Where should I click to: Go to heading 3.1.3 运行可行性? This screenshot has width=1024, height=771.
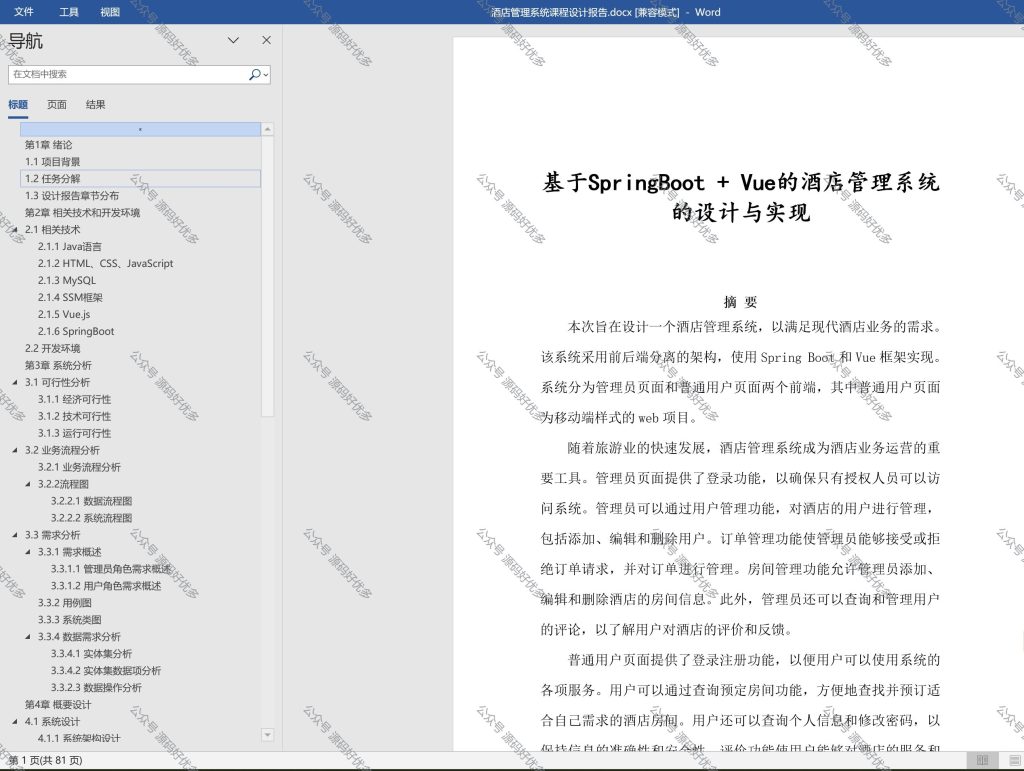74,433
